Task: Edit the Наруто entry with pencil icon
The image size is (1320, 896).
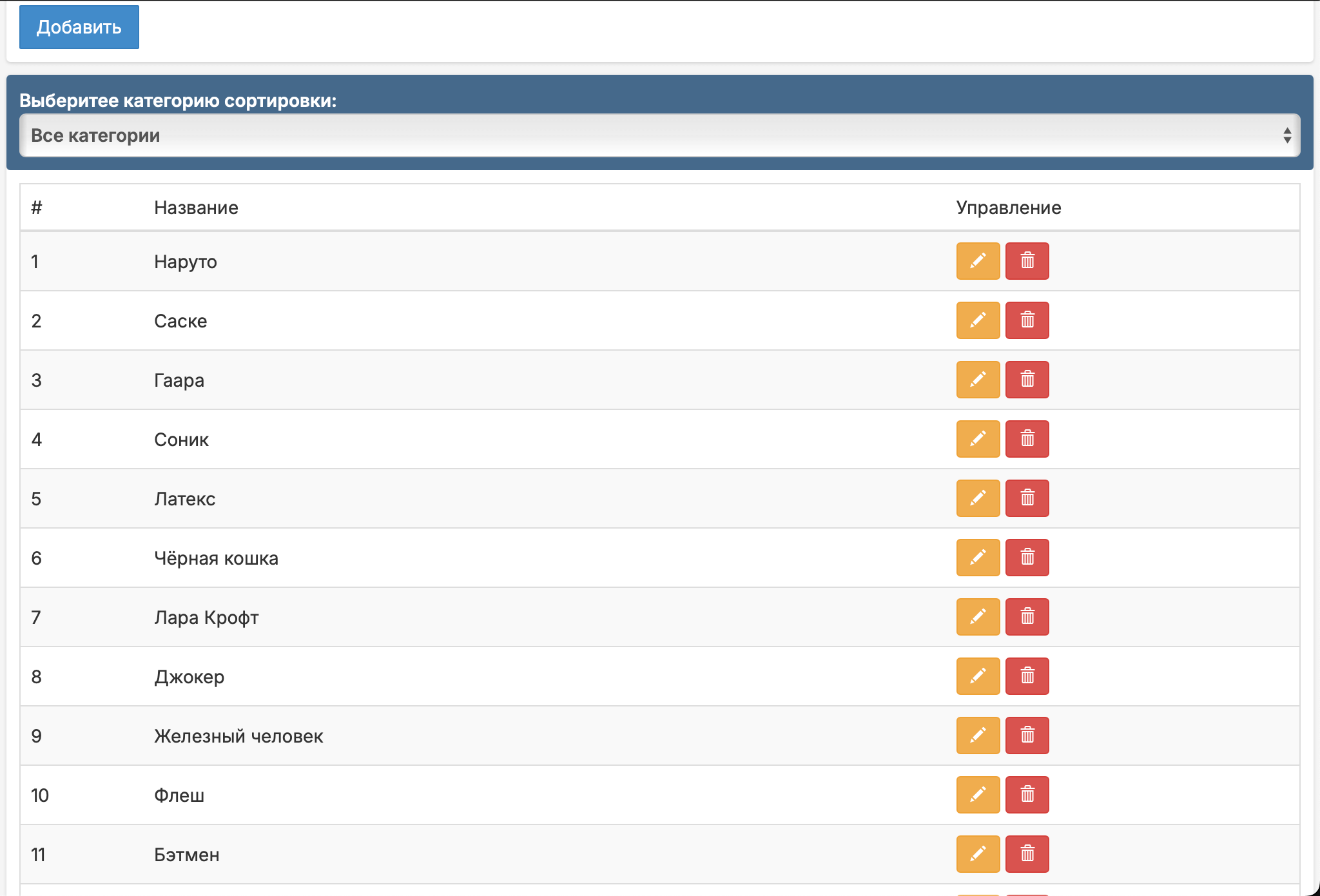Action: pos(978,261)
